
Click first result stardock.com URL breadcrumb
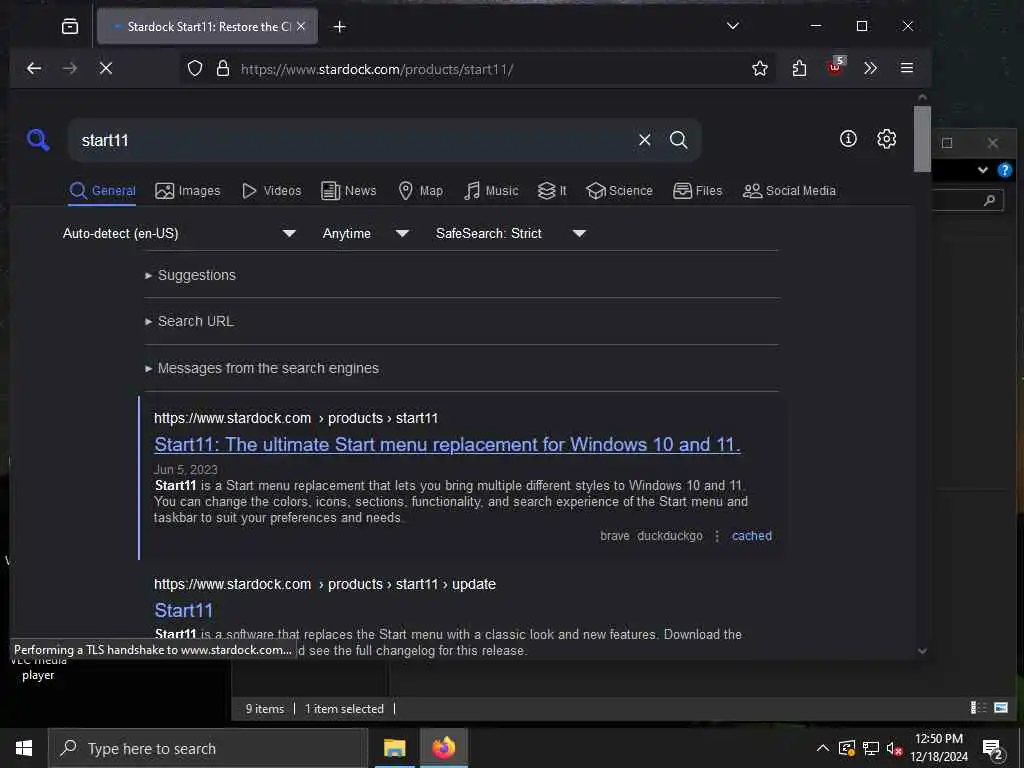click(x=296, y=418)
